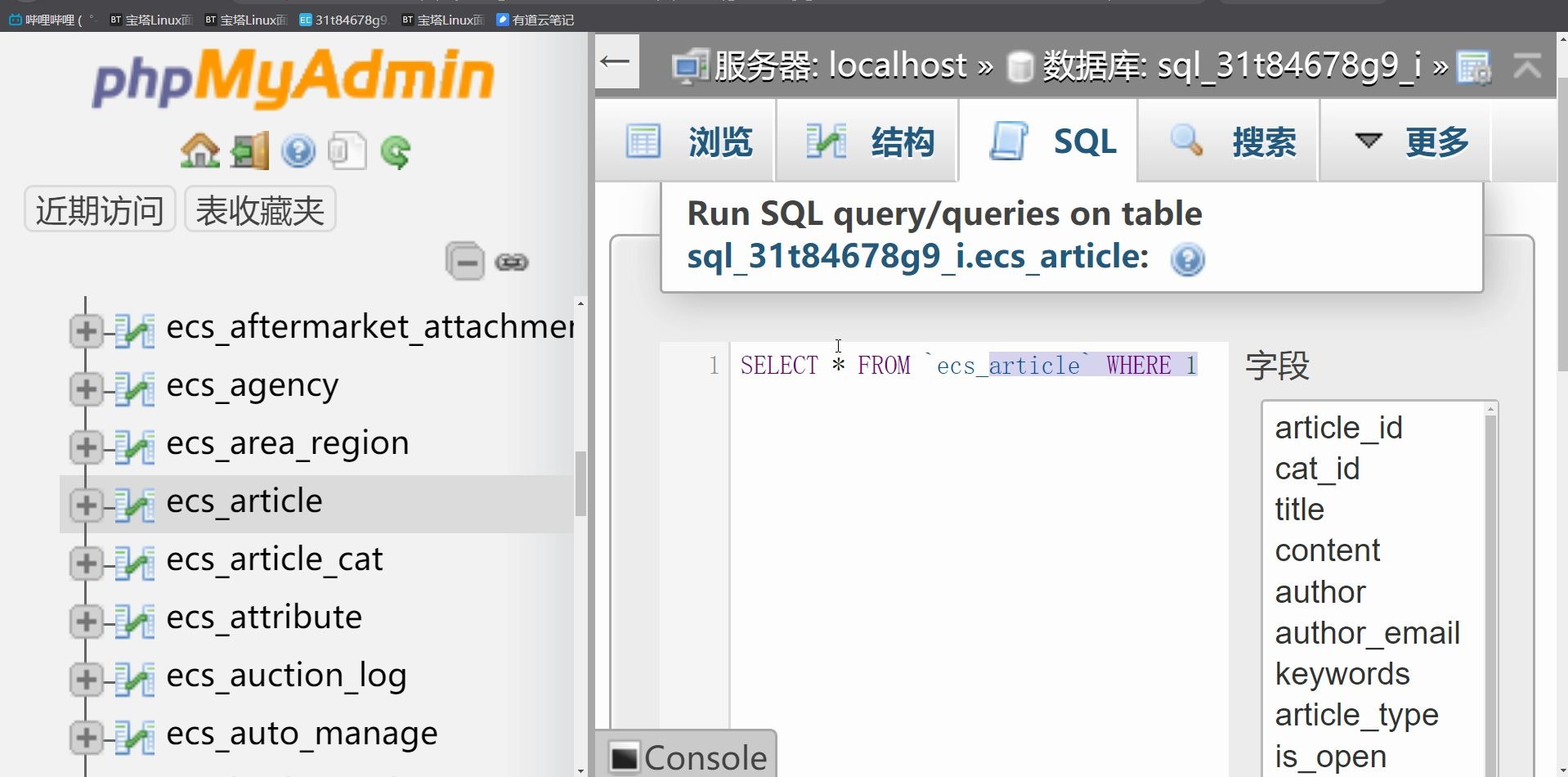Expand the ecs_article table node

(86, 505)
